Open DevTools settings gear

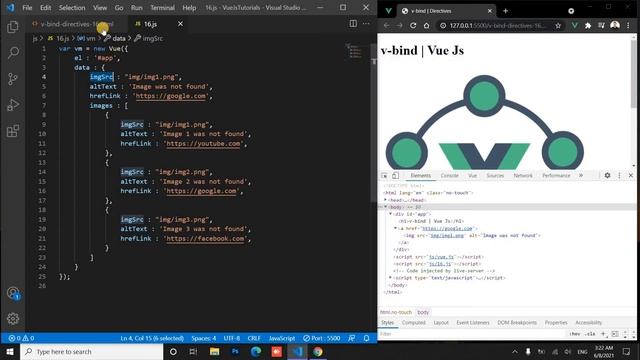(607, 175)
